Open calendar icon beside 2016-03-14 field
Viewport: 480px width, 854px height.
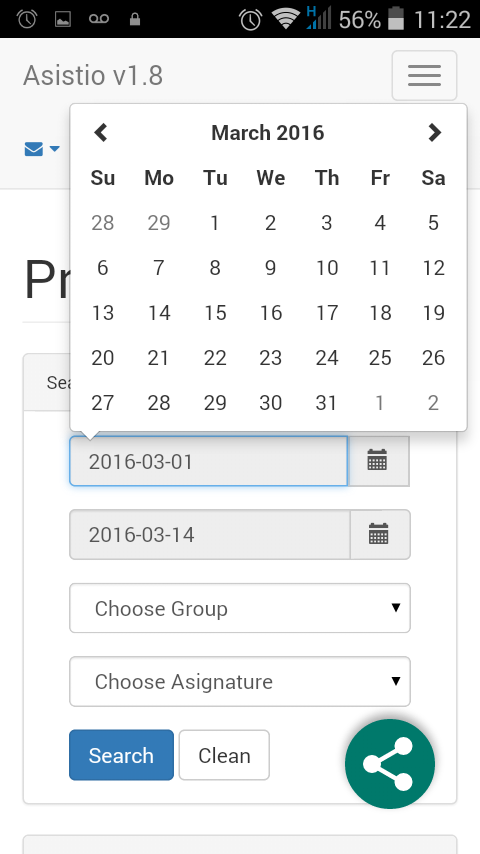click(379, 534)
